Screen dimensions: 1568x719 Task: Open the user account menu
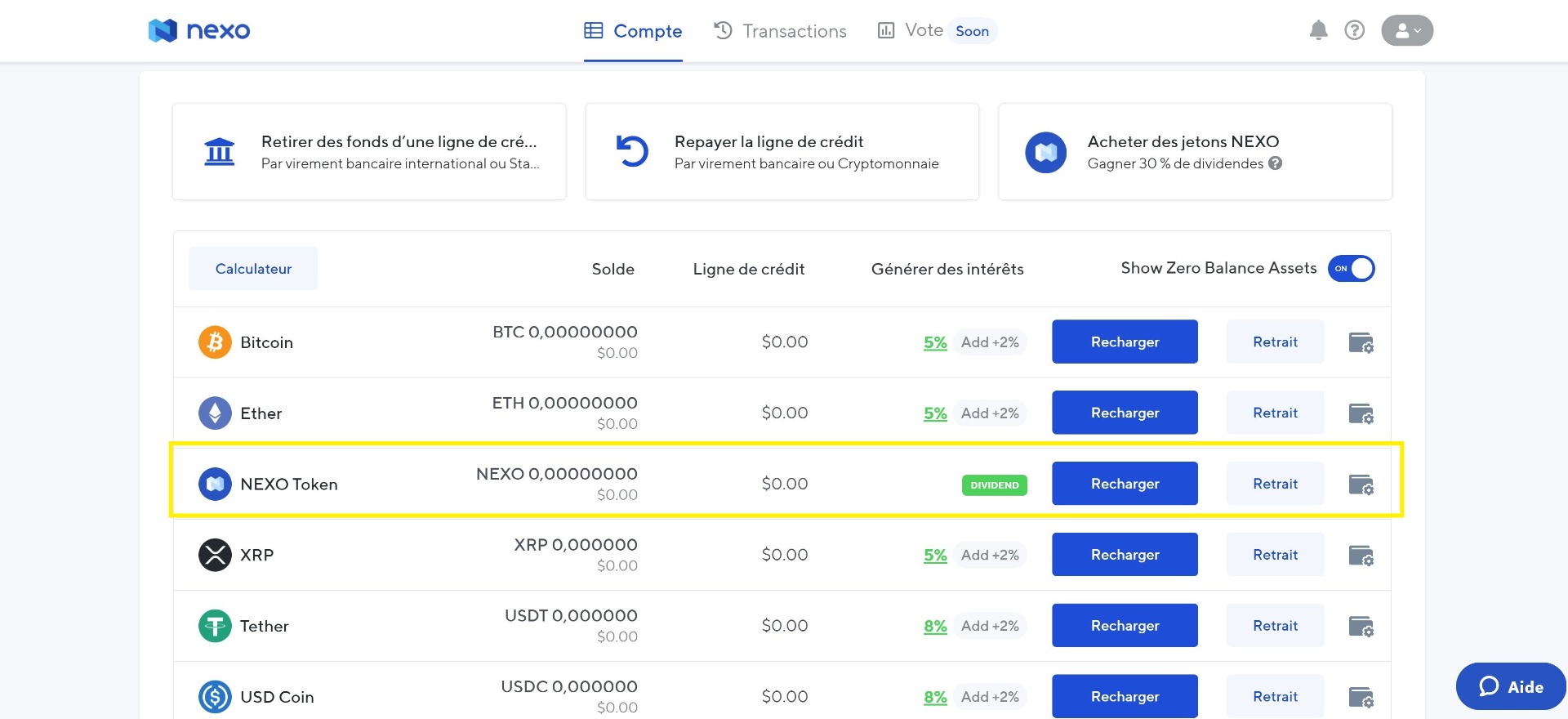pyautogui.click(x=1407, y=30)
